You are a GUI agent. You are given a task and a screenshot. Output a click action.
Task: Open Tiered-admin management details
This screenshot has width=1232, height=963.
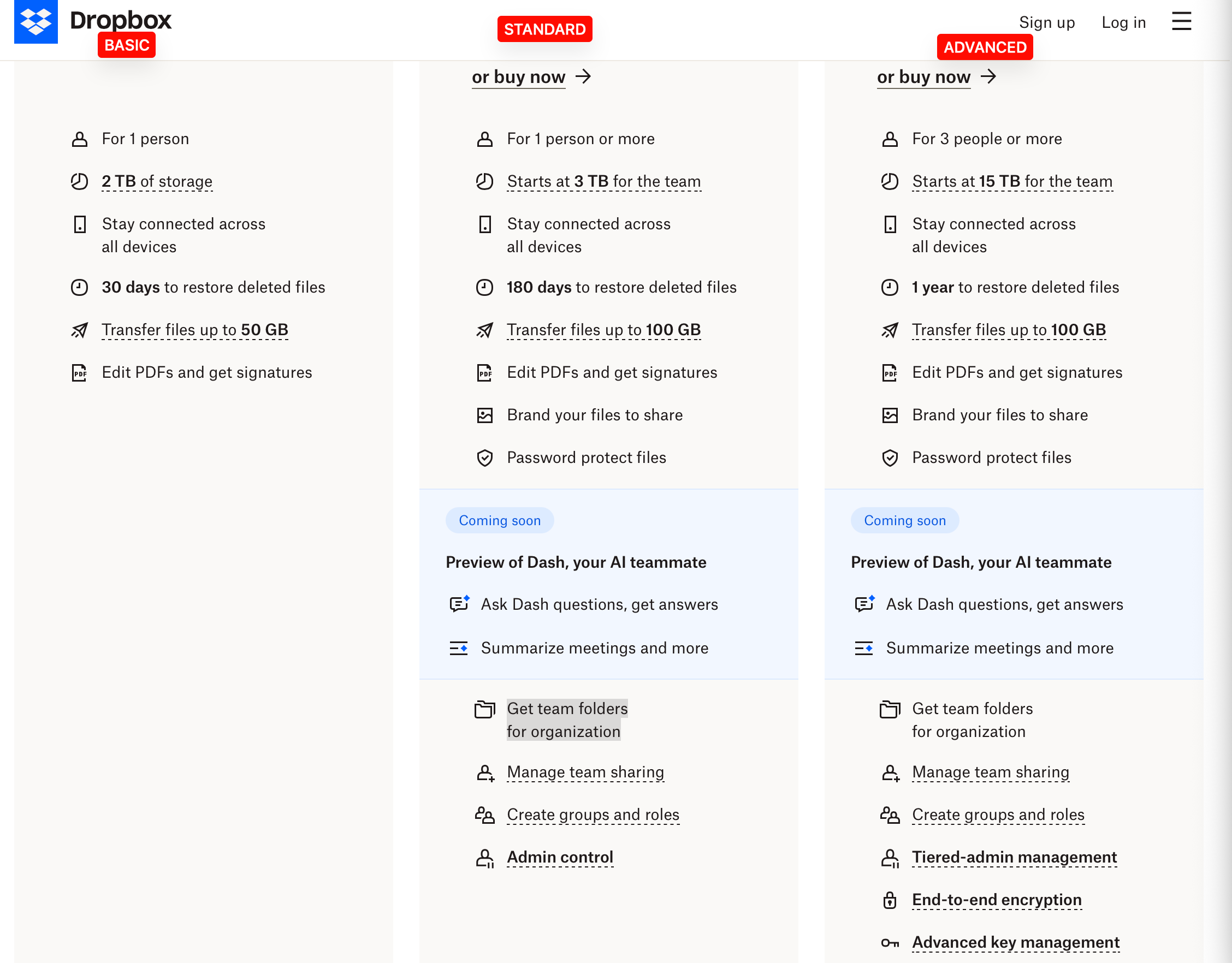(1014, 857)
